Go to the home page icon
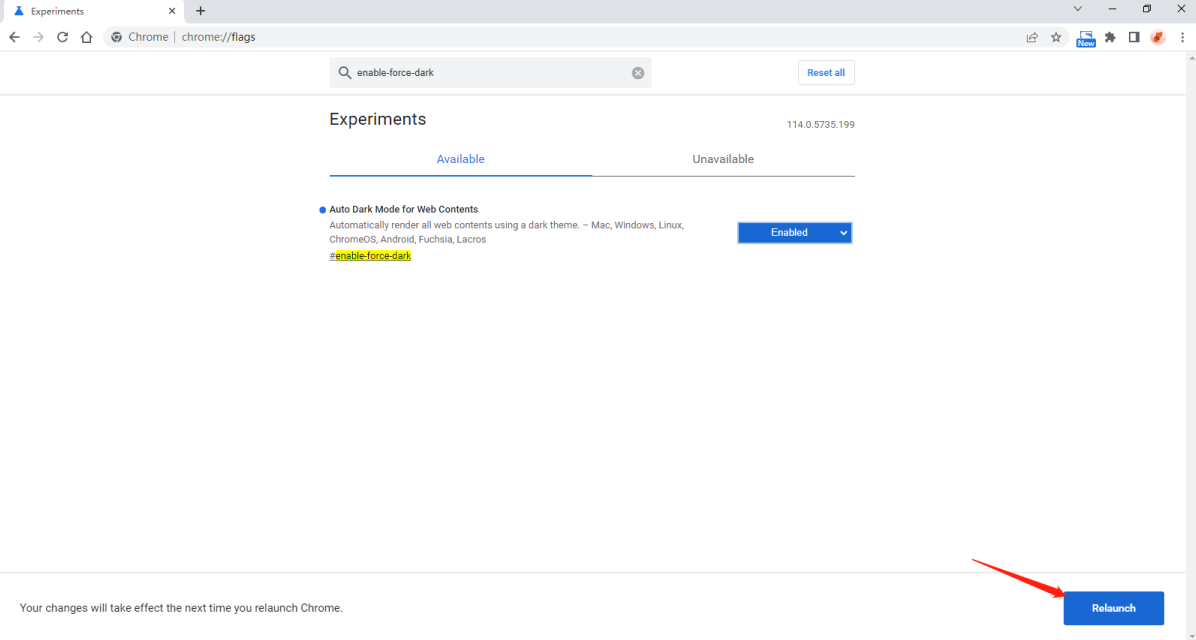 click(x=87, y=37)
